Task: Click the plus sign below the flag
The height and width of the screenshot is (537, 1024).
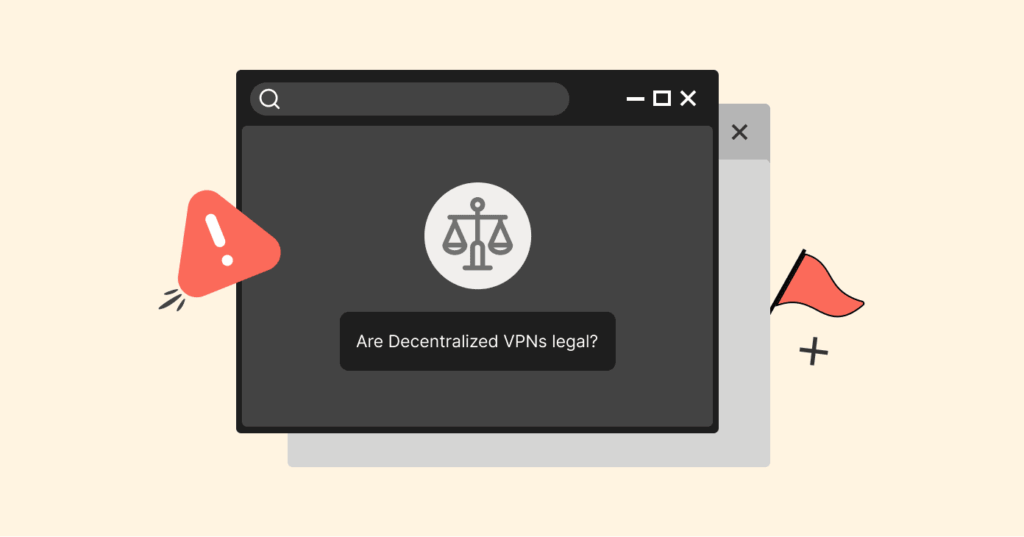Action: click(x=814, y=352)
